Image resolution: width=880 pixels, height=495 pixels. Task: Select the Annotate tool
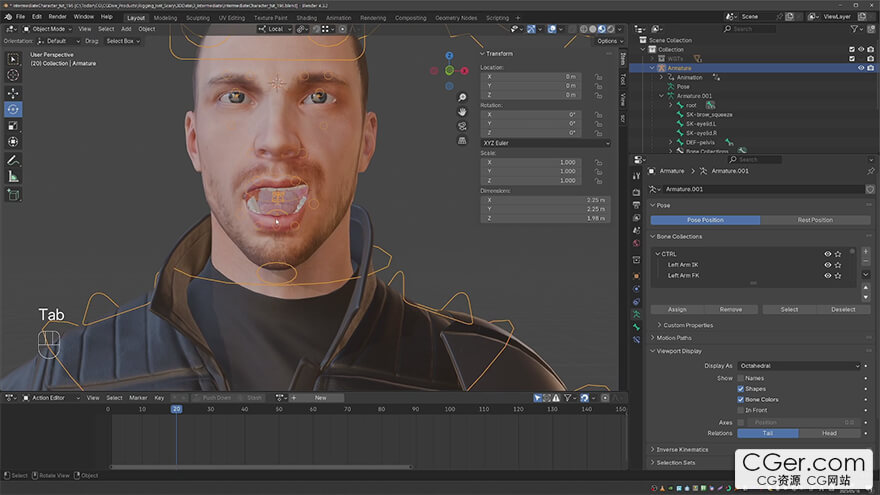pos(13,159)
